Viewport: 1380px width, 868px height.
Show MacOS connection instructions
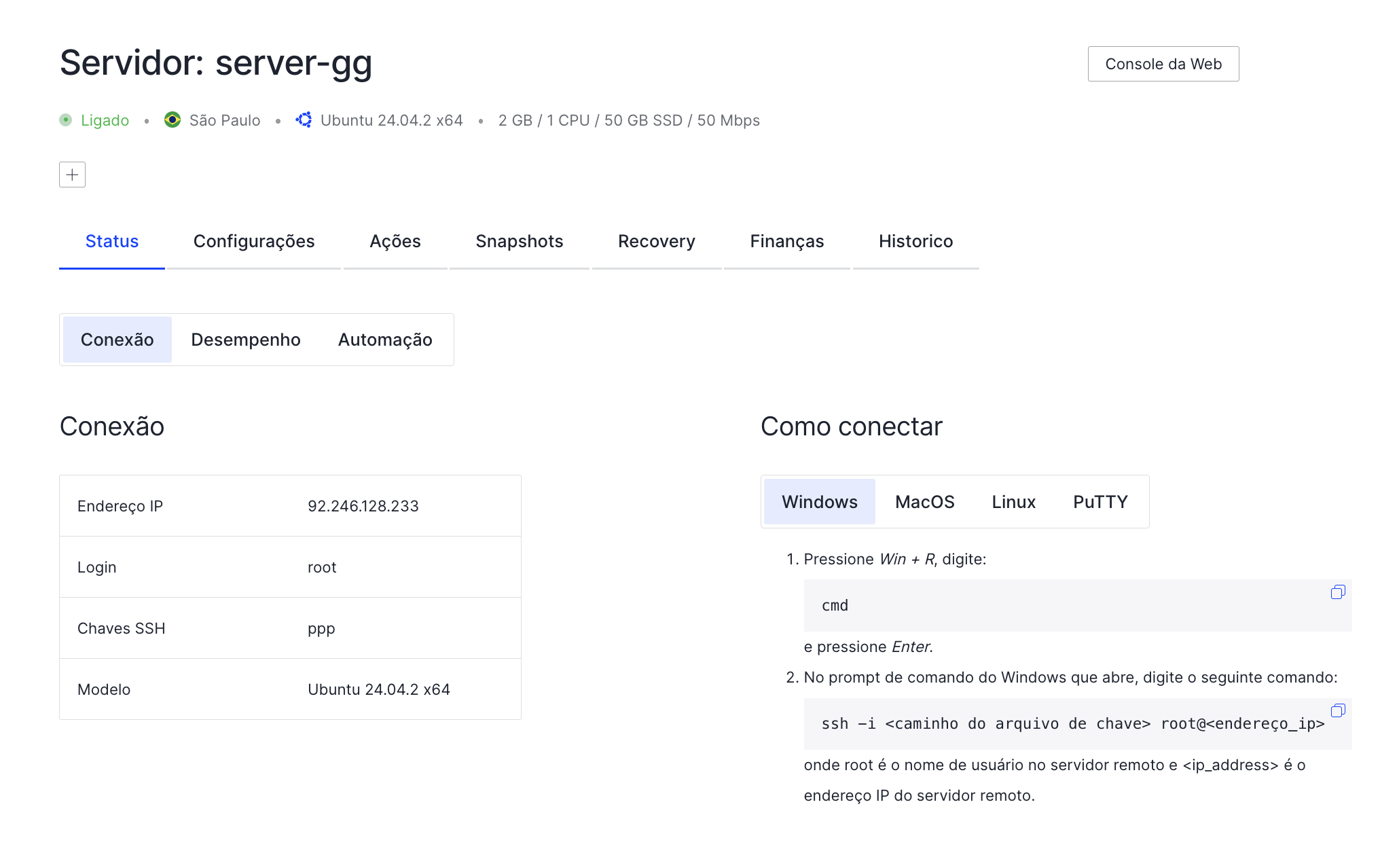[x=924, y=502]
